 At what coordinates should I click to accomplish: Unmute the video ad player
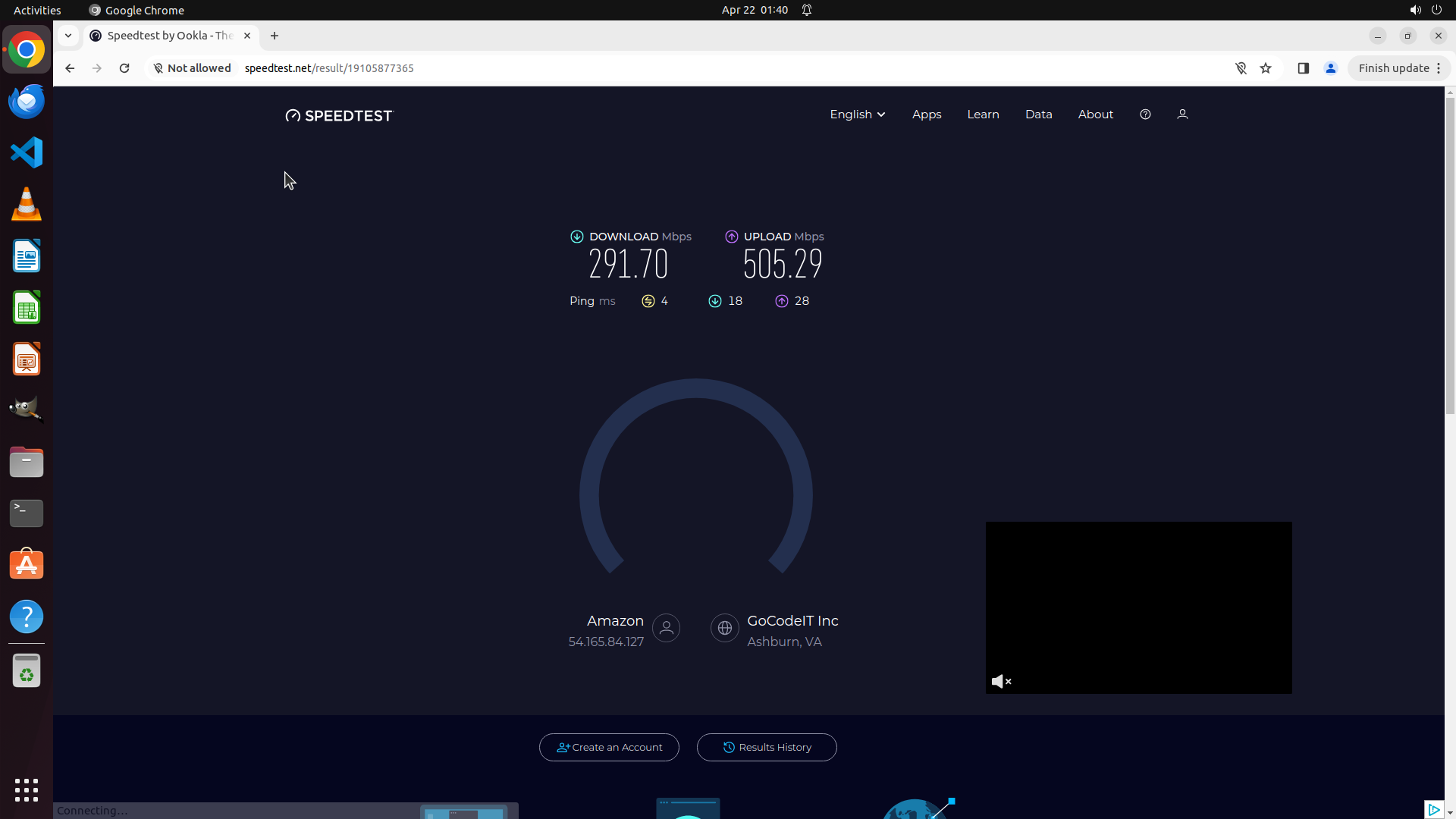coord(1001,681)
